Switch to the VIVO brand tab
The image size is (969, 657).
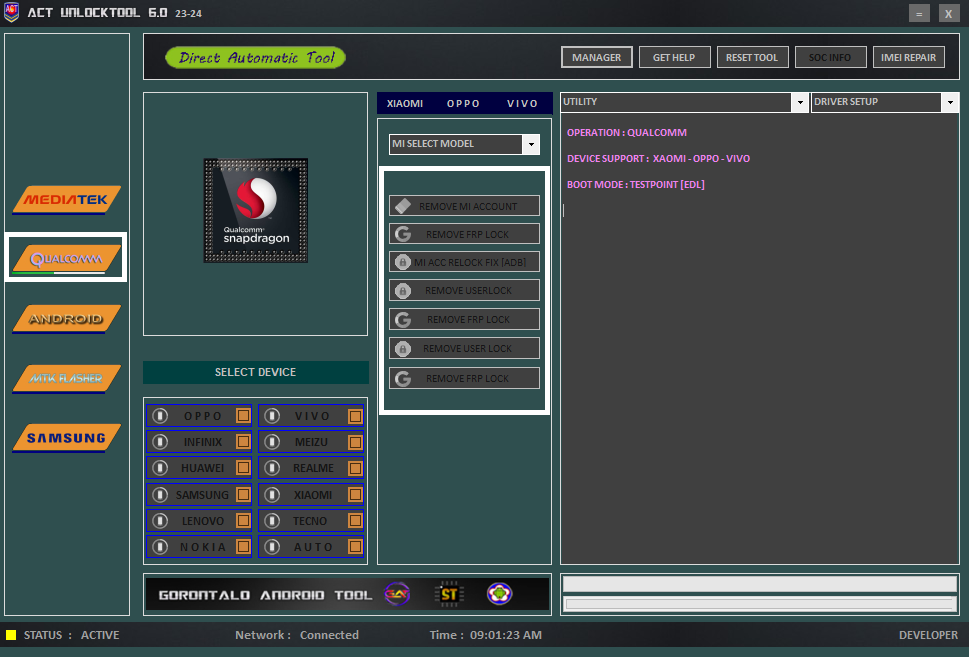click(x=522, y=103)
